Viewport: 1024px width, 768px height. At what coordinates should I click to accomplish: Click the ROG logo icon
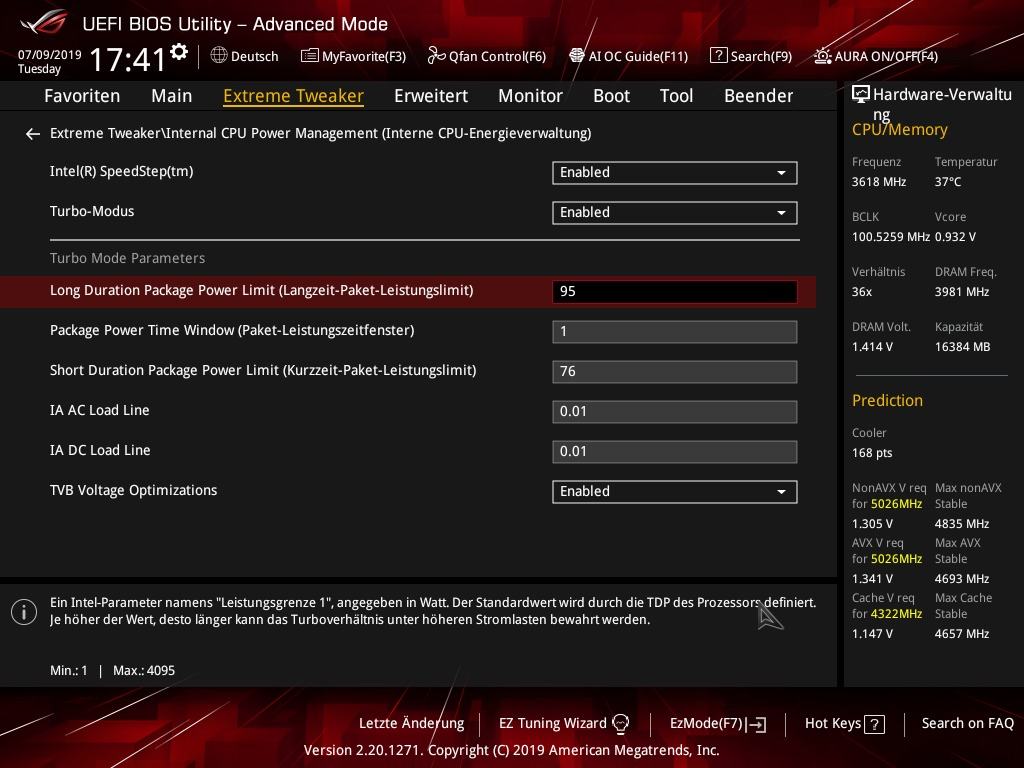tap(43, 22)
